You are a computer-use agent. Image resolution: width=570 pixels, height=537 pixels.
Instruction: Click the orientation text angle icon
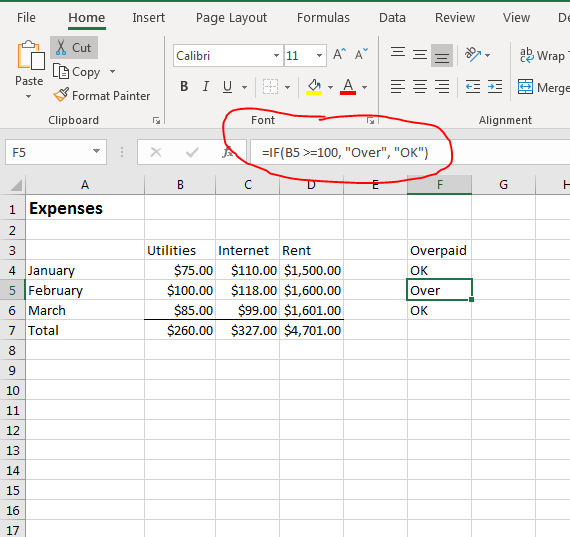click(473, 55)
